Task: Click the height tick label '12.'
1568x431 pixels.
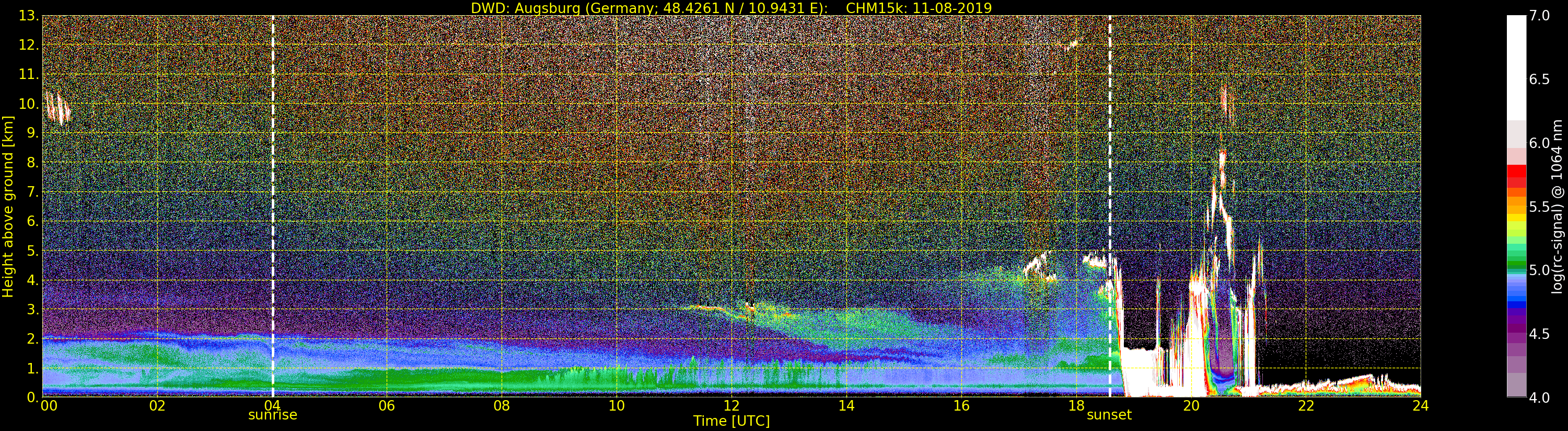Action: (28, 45)
